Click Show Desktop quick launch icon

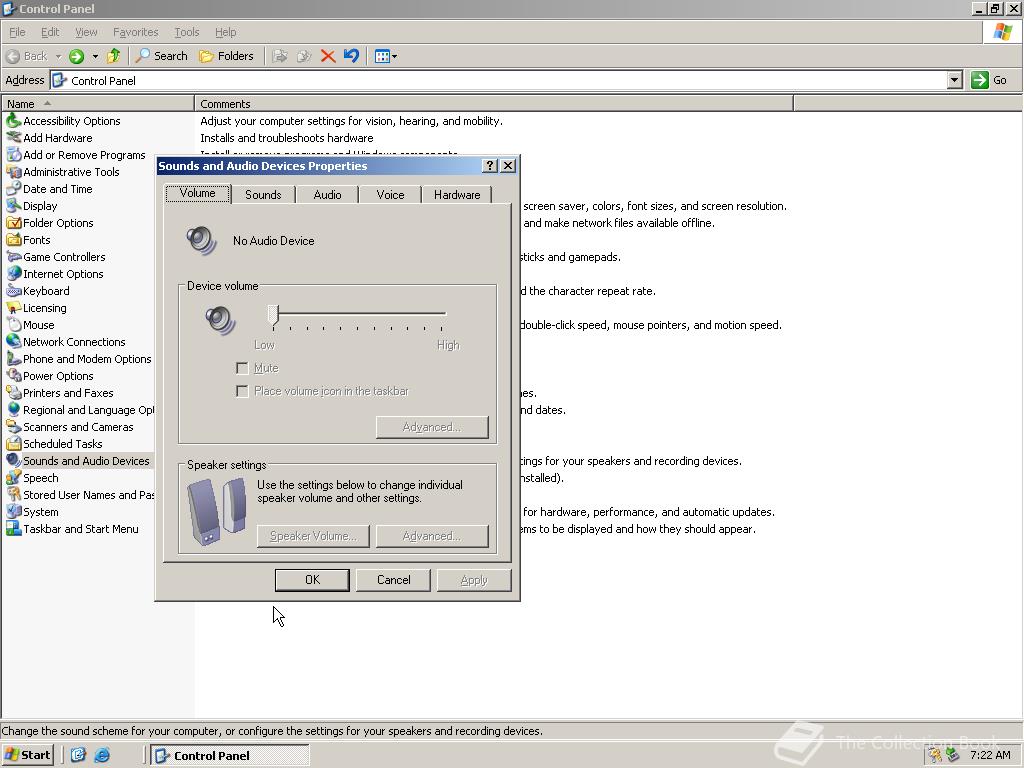point(78,755)
